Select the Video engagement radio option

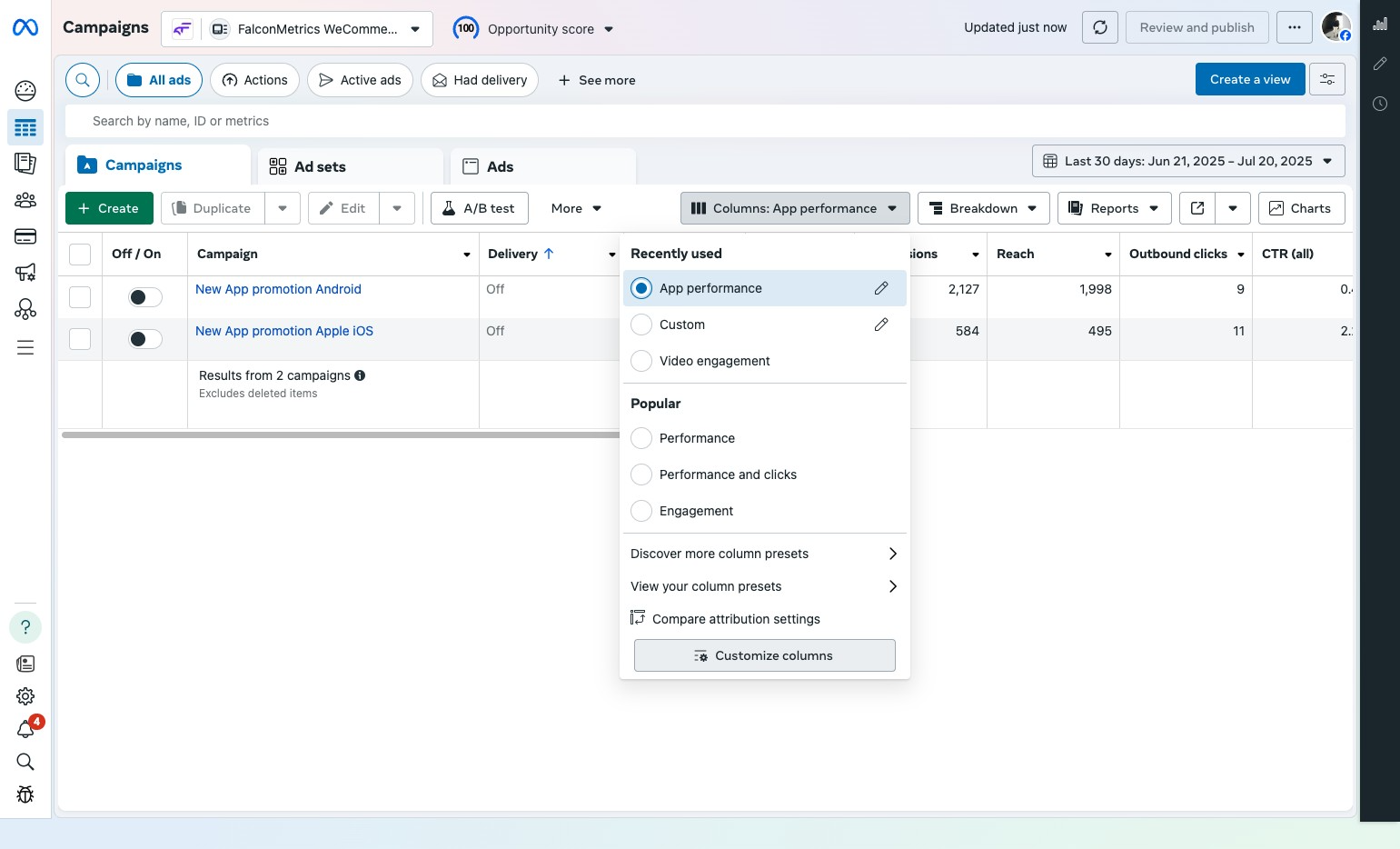[641, 361]
